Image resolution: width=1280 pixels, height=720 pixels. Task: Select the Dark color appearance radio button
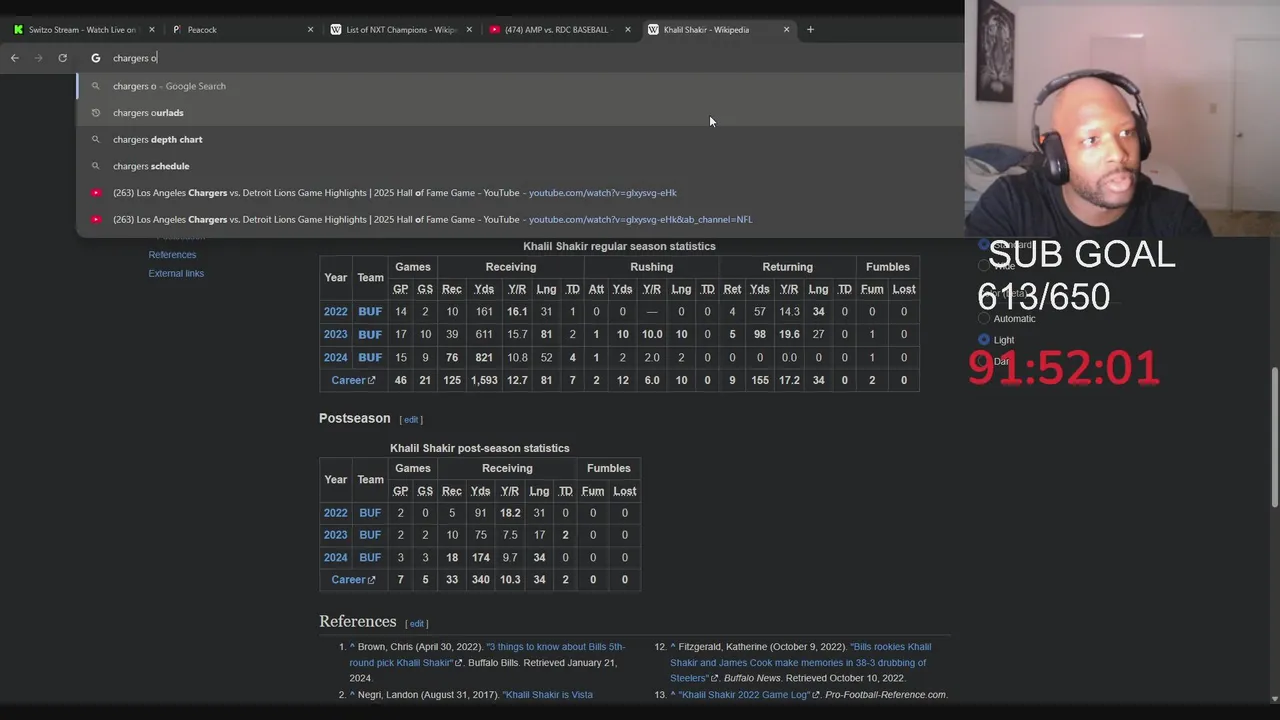pyautogui.click(x=984, y=361)
